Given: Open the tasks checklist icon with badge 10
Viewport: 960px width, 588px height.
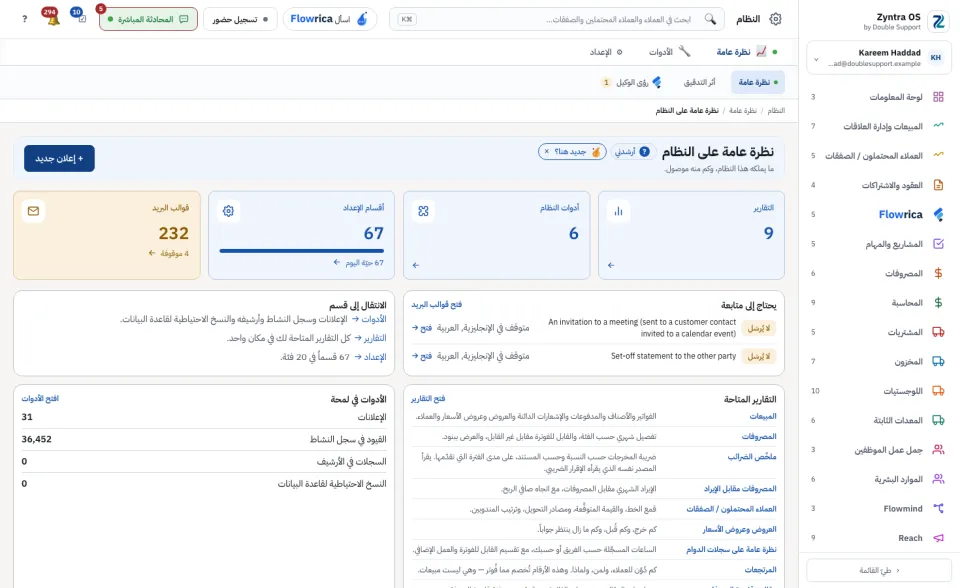Looking at the screenshot, I should (82, 18).
